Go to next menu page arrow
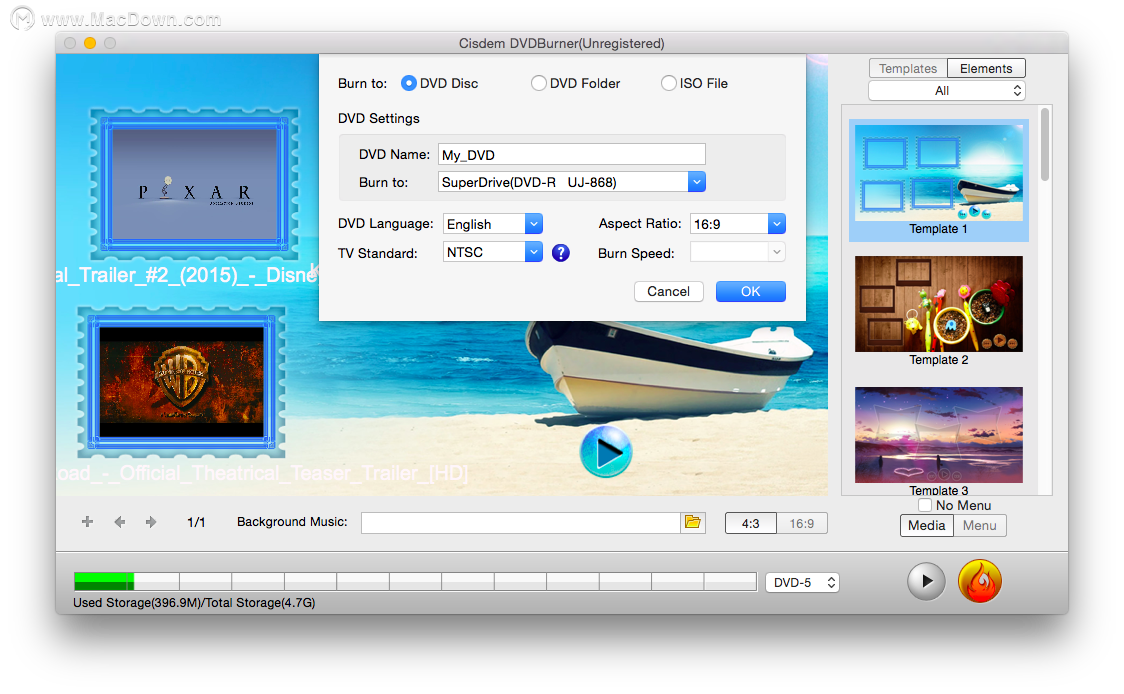 pos(151,522)
